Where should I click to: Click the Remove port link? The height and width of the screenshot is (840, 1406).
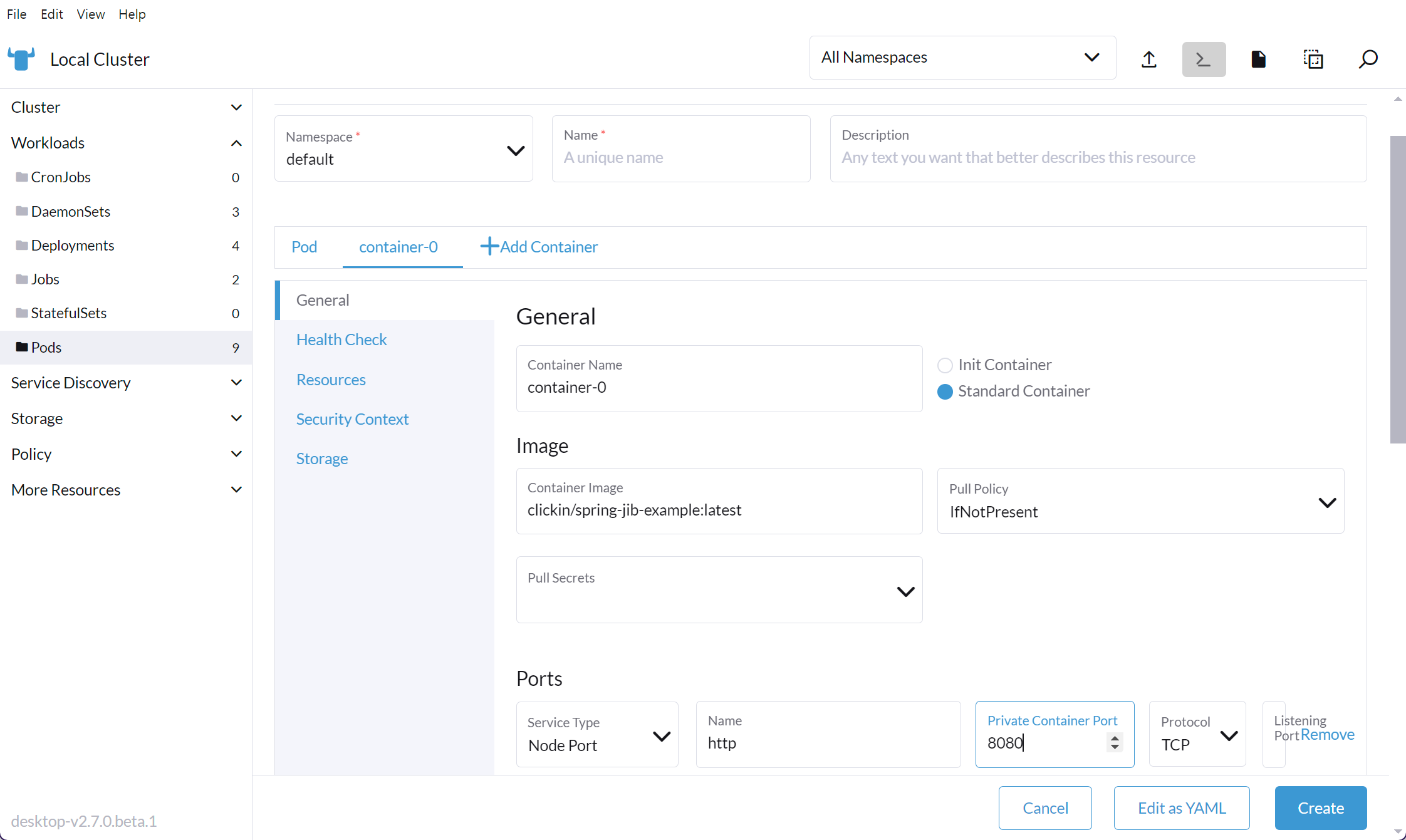pyautogui.click(x=1328, y=734)
